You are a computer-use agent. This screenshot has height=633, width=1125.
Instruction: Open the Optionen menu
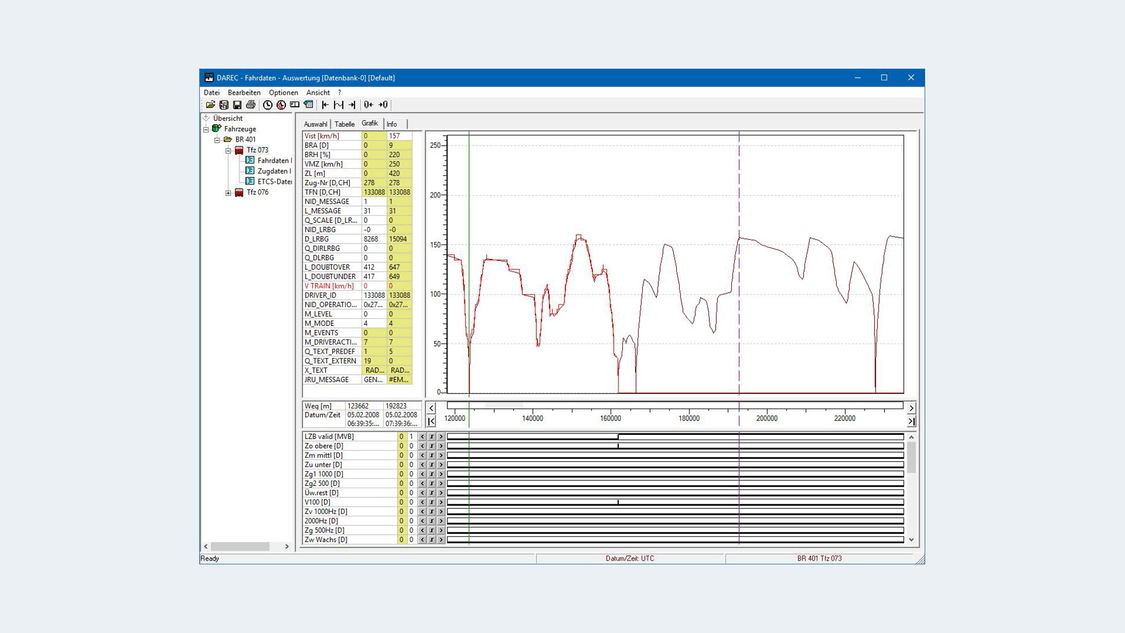click(283, 93)
